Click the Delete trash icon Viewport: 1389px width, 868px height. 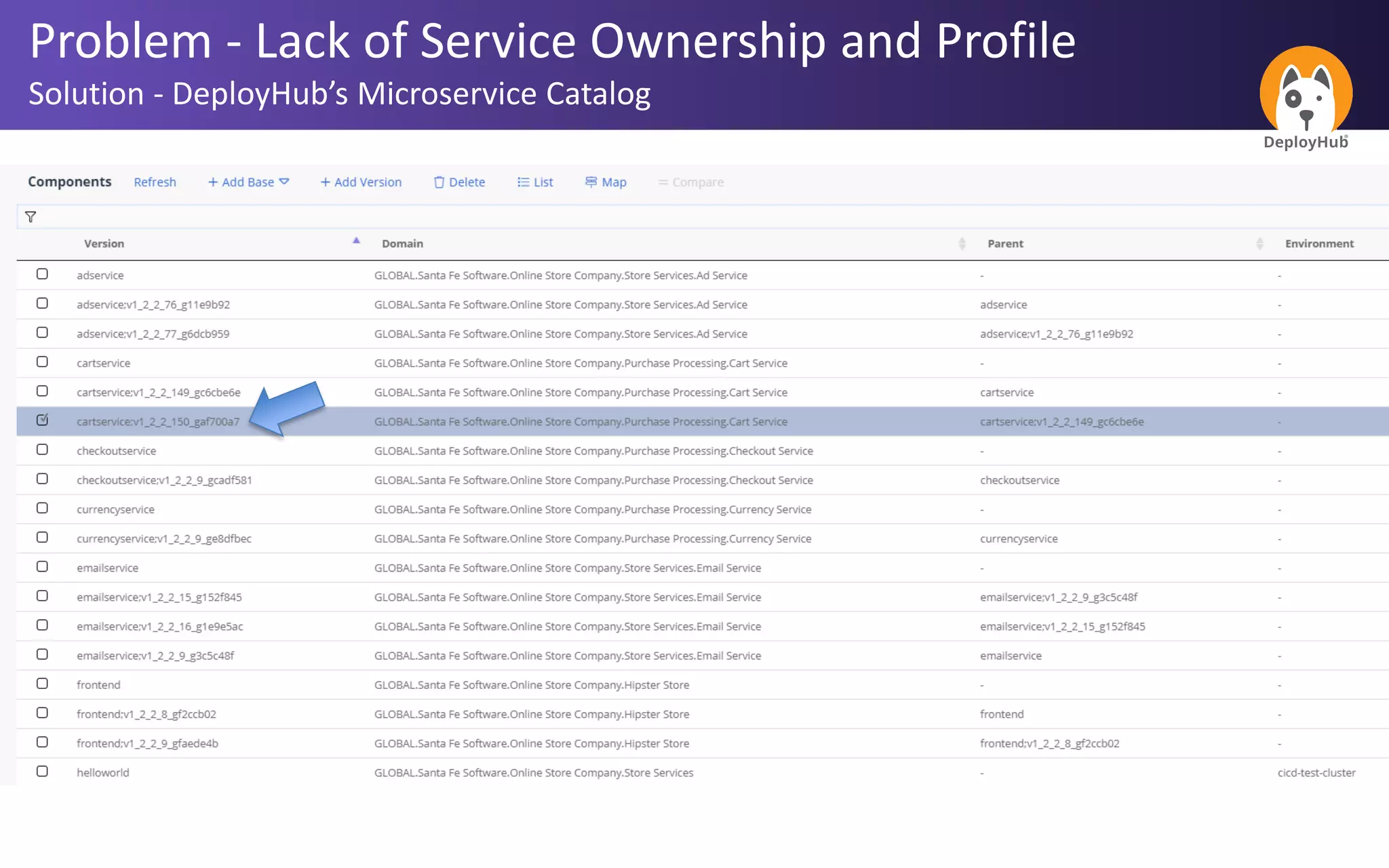click(x=439, y=182)
